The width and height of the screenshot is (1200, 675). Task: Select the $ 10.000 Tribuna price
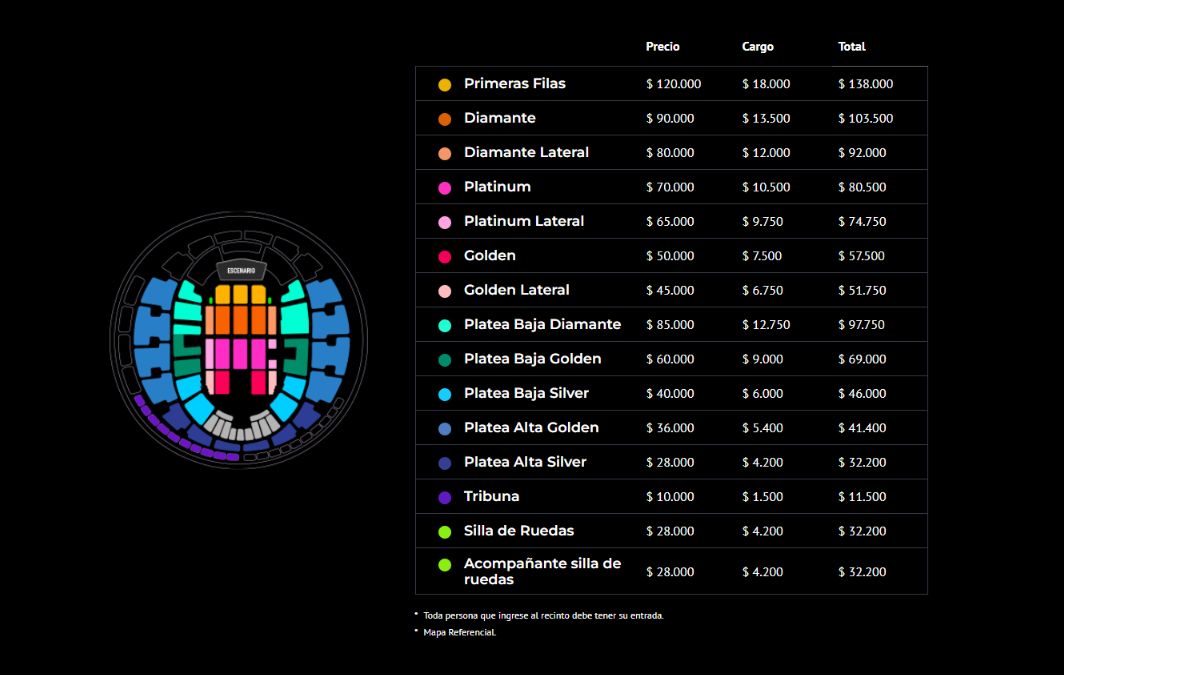(669, 497)
